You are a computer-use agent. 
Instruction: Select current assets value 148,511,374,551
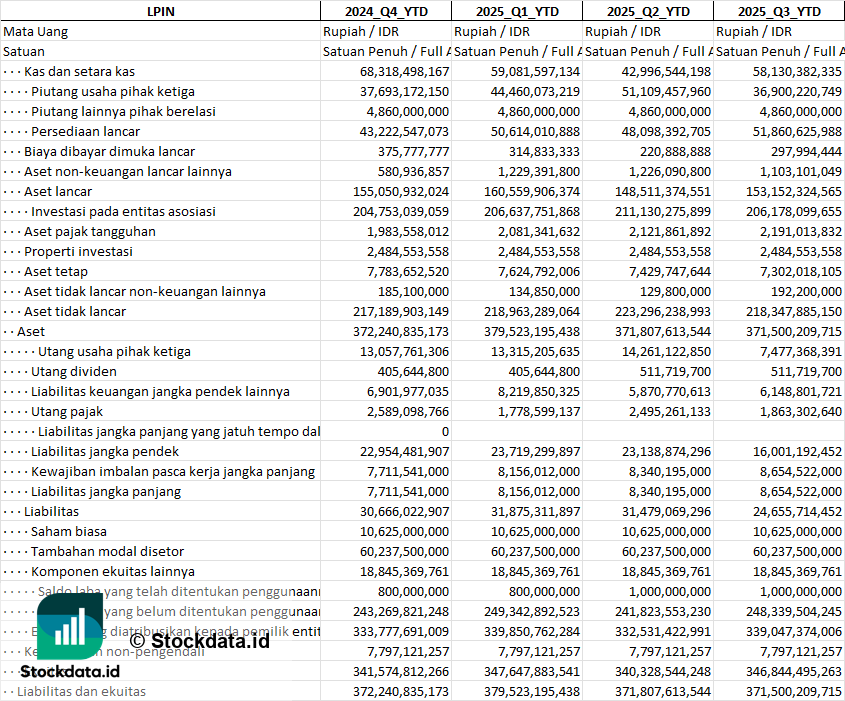pos(663,191)
